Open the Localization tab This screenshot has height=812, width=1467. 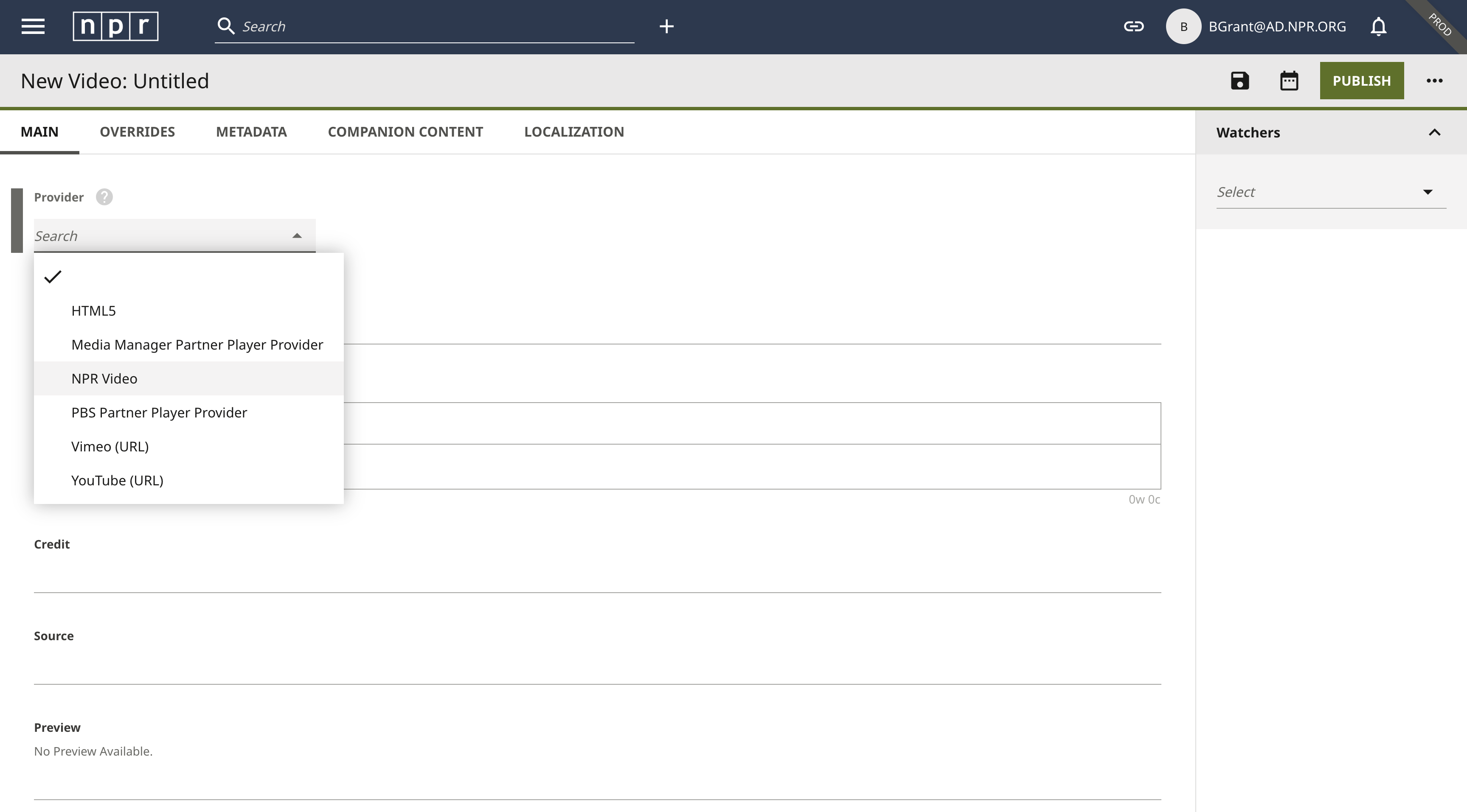pos(574,132)
